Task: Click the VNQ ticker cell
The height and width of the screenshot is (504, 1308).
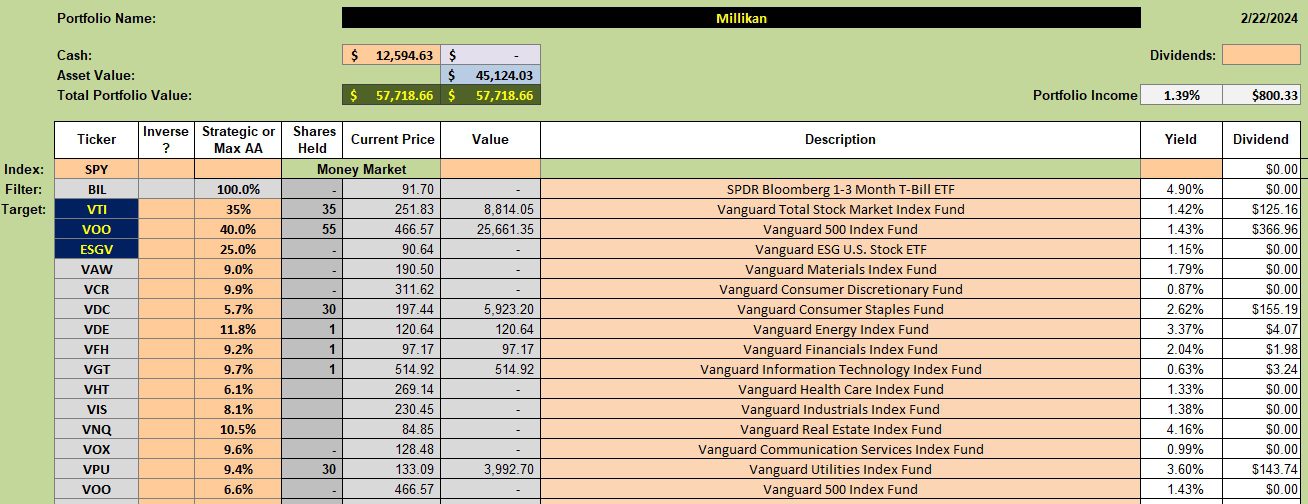Action: click(96, 429)
